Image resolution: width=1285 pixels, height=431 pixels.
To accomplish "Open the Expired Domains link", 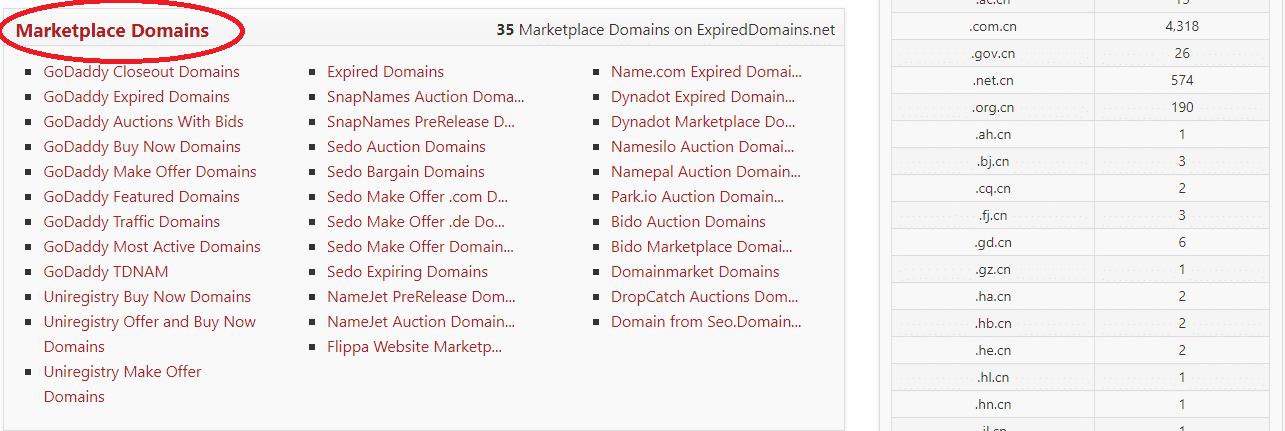I will coord(385,72).
